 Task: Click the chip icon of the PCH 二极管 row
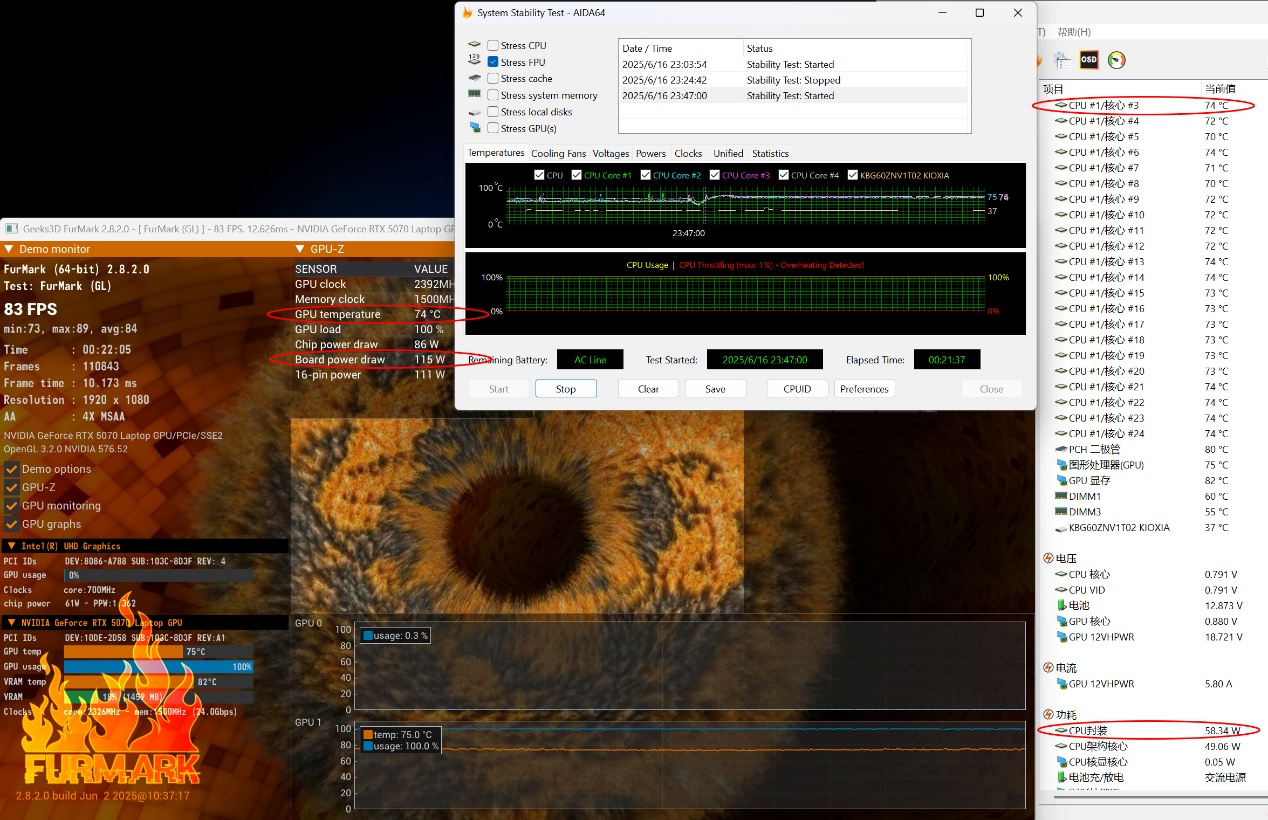click(x=1061, y=449)
